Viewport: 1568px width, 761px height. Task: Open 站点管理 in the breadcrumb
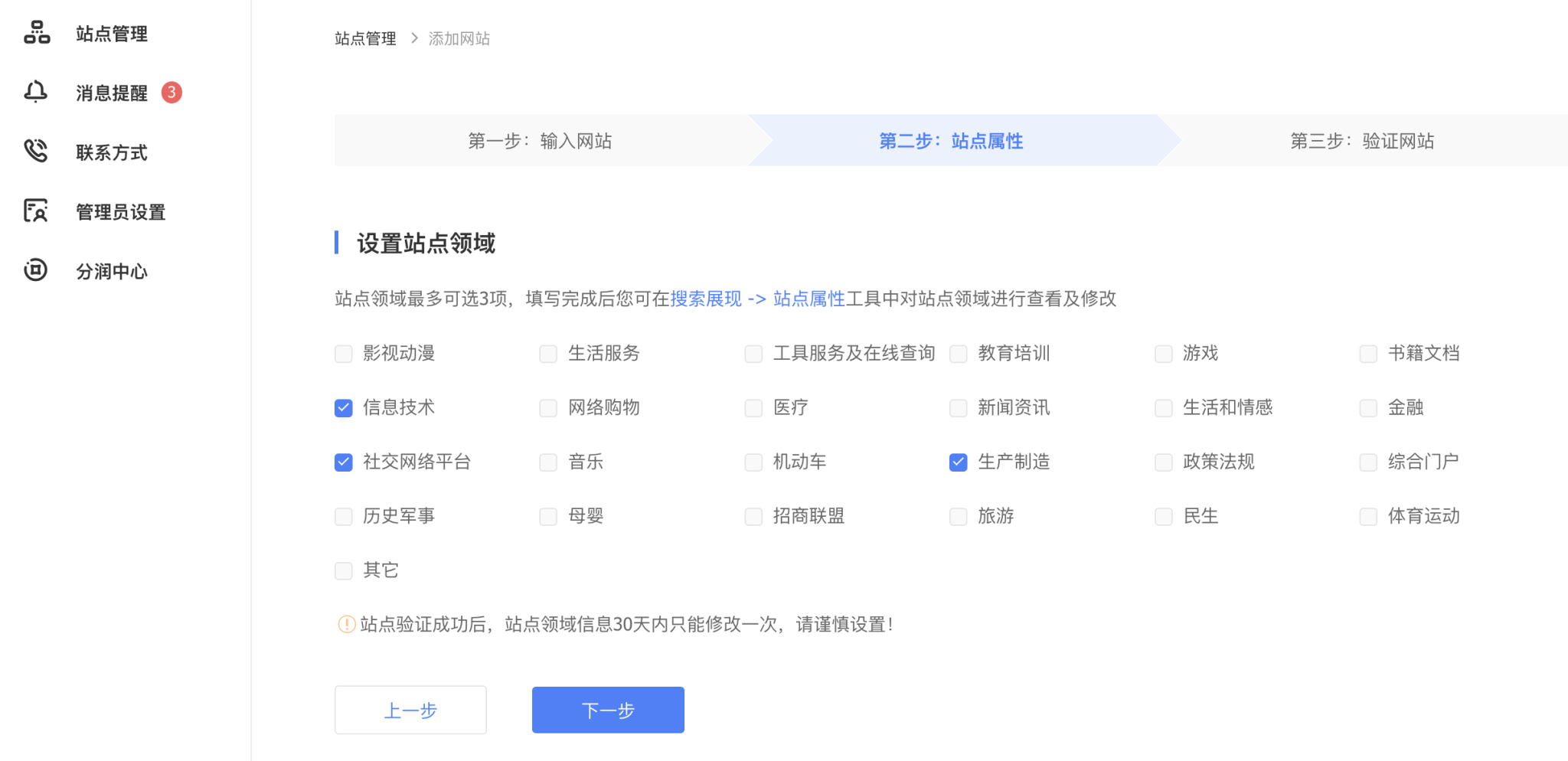pos(365,38)
